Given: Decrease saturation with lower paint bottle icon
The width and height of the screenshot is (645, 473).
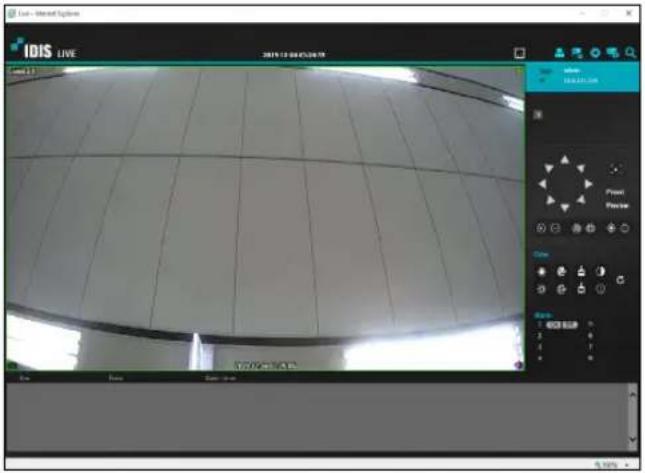Looking at the screenshot, I should 581,289.
